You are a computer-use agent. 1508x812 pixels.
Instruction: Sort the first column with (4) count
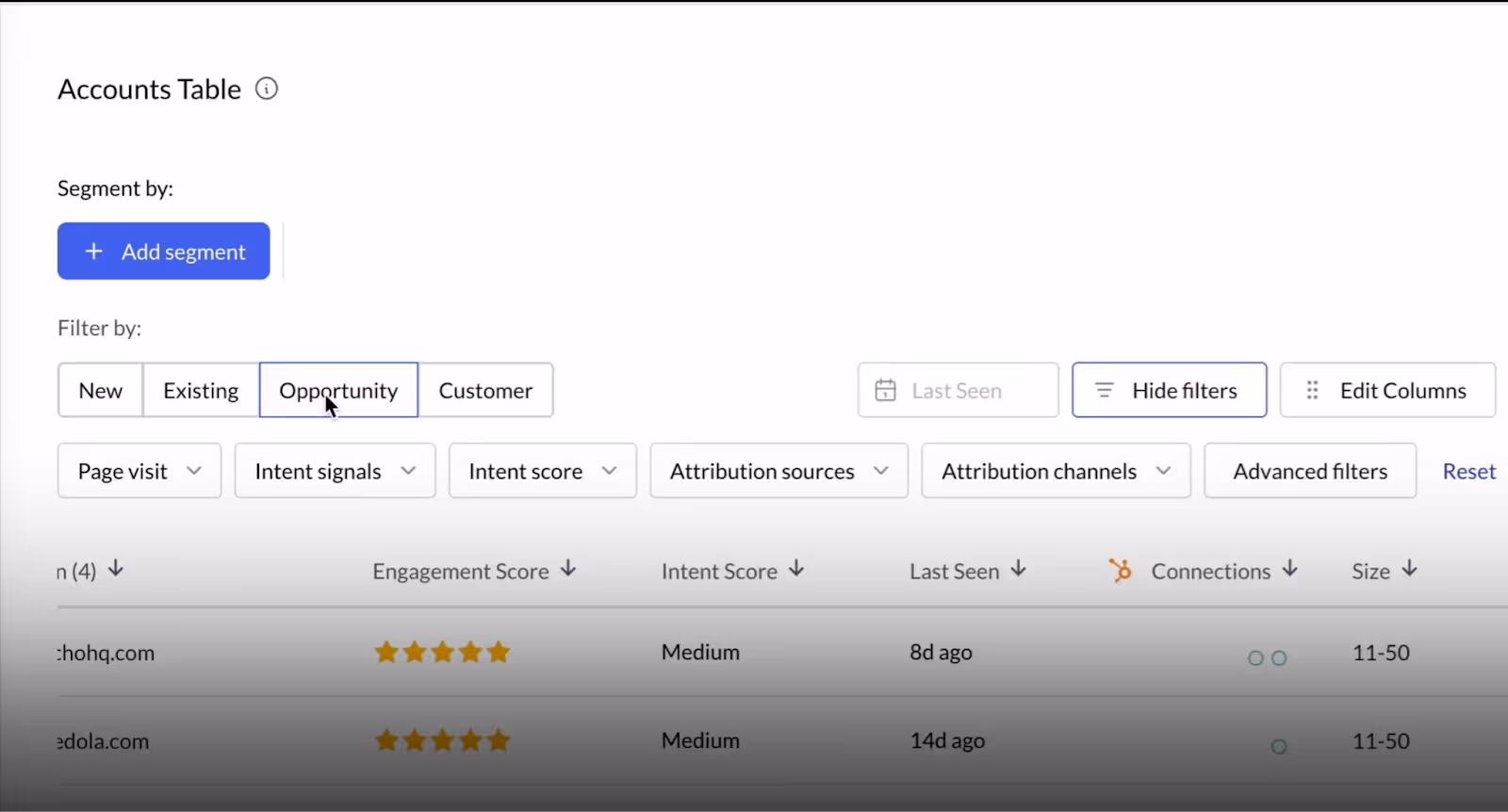[x=116, y=569]
